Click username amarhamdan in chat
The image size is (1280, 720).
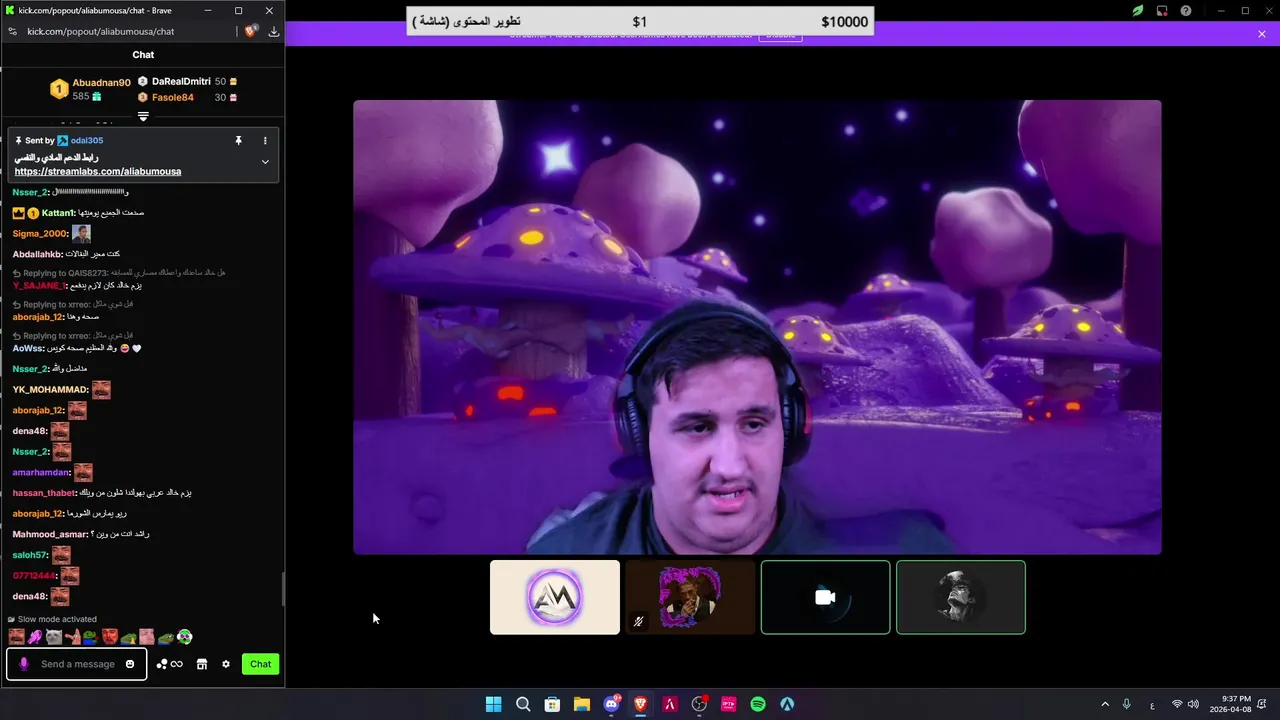[41, 472]
